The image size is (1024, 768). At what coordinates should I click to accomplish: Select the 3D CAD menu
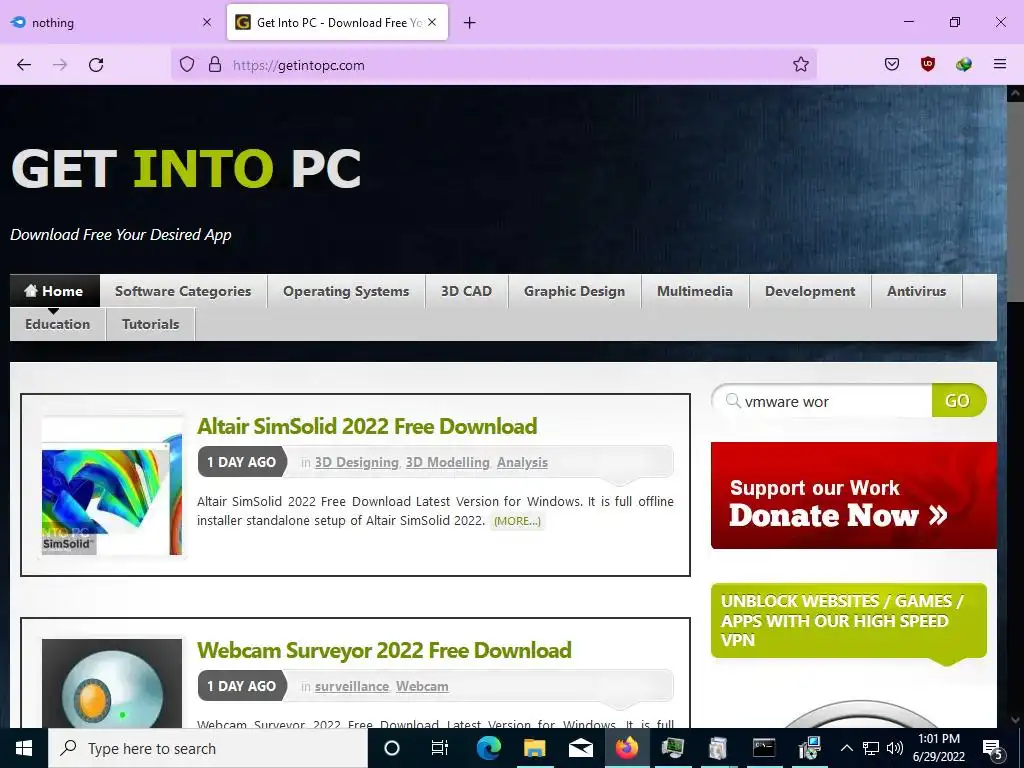466,291
